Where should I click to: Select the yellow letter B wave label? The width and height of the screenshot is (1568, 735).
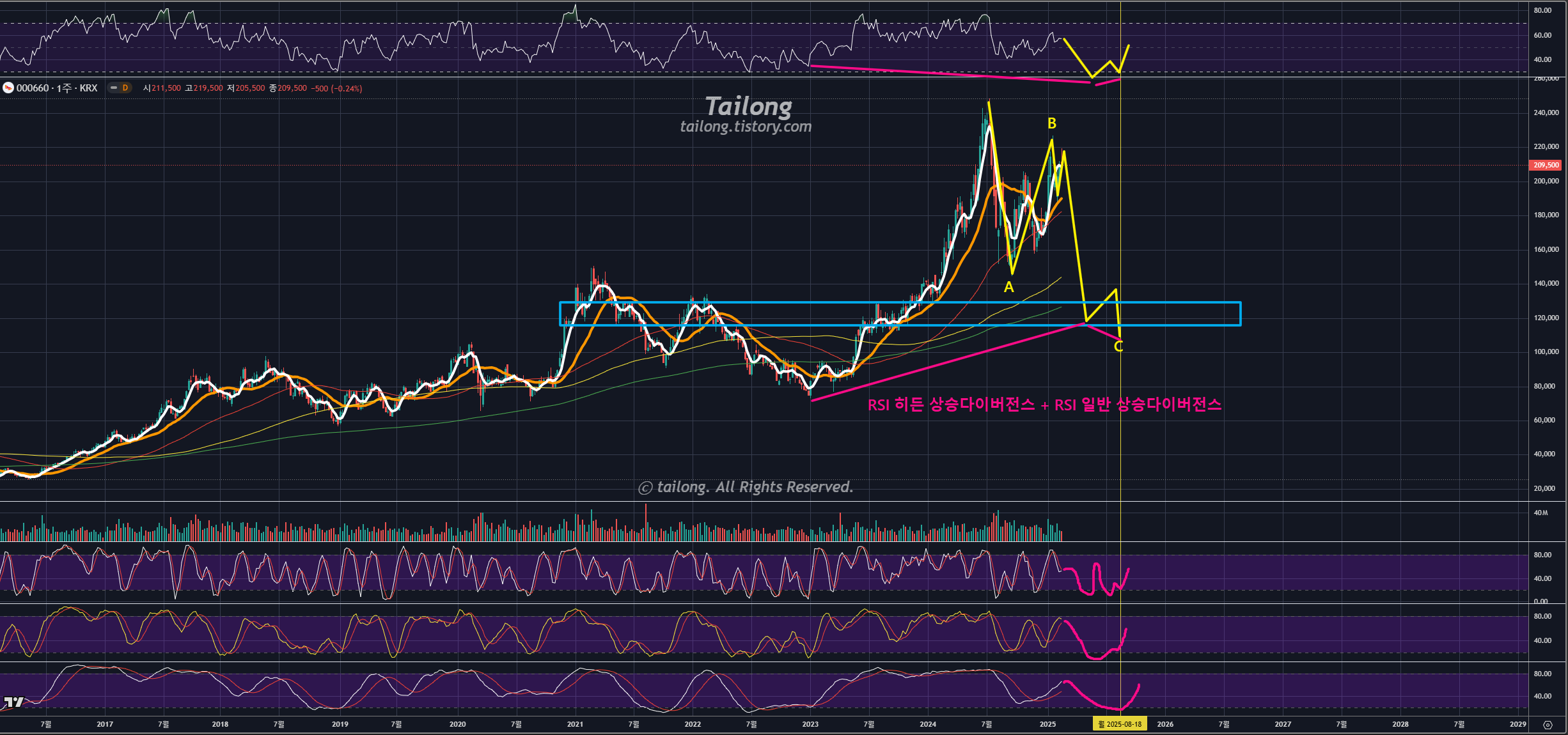(x=1051, y=123)
